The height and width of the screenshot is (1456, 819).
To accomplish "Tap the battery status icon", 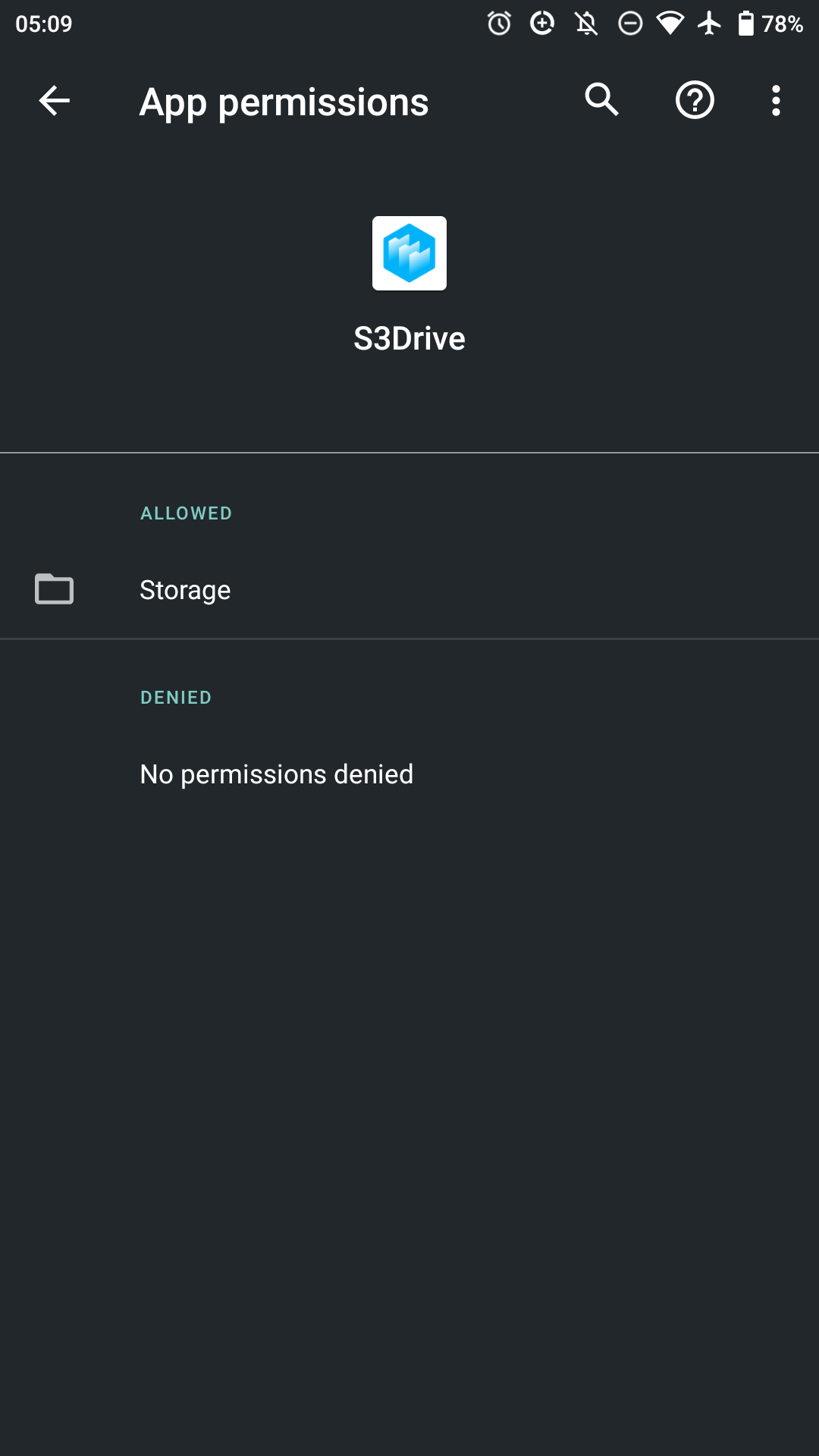I will pos(746,24).
